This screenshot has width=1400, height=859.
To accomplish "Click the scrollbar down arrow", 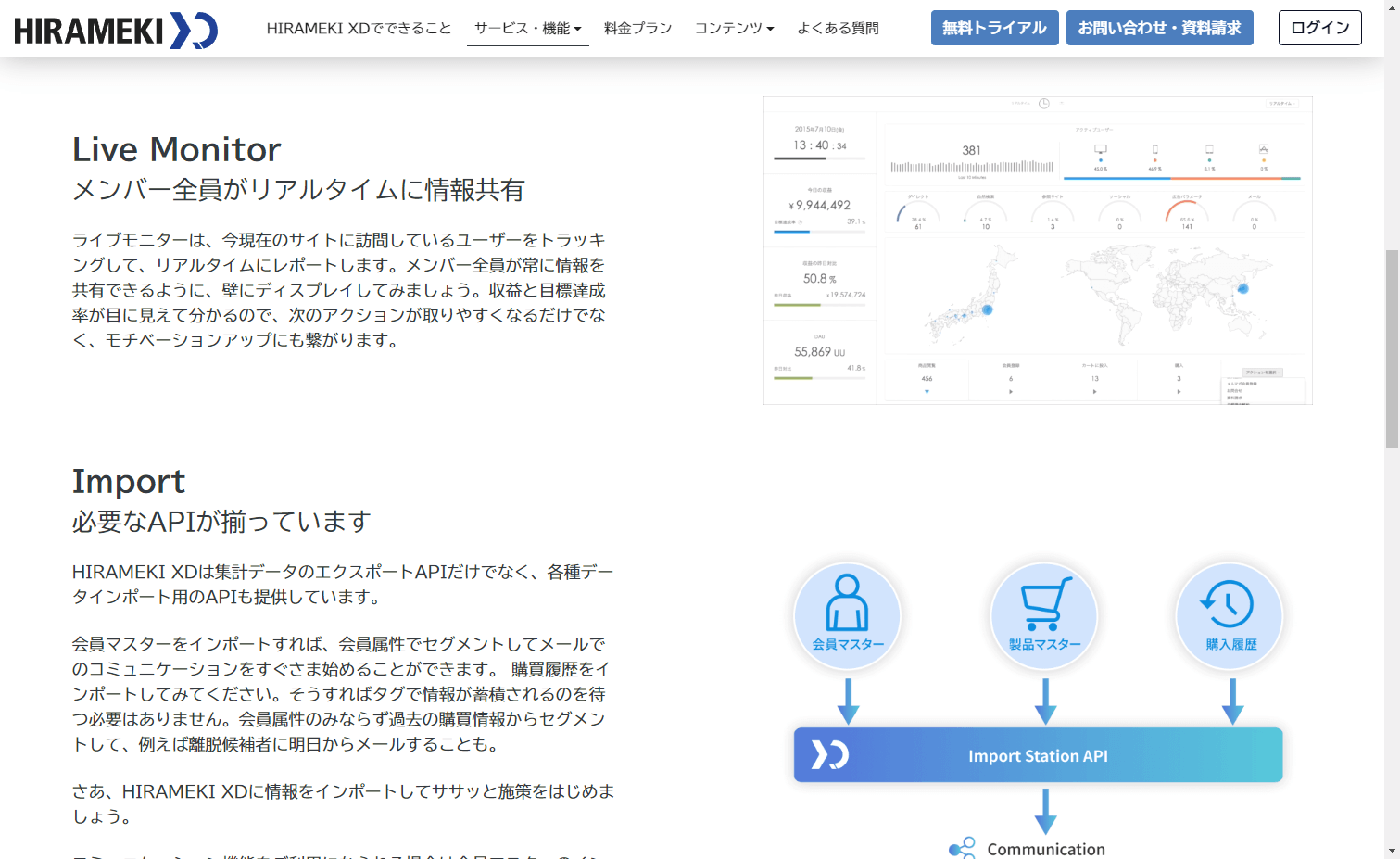I will pyautogui.click(x=1392, y=851).
